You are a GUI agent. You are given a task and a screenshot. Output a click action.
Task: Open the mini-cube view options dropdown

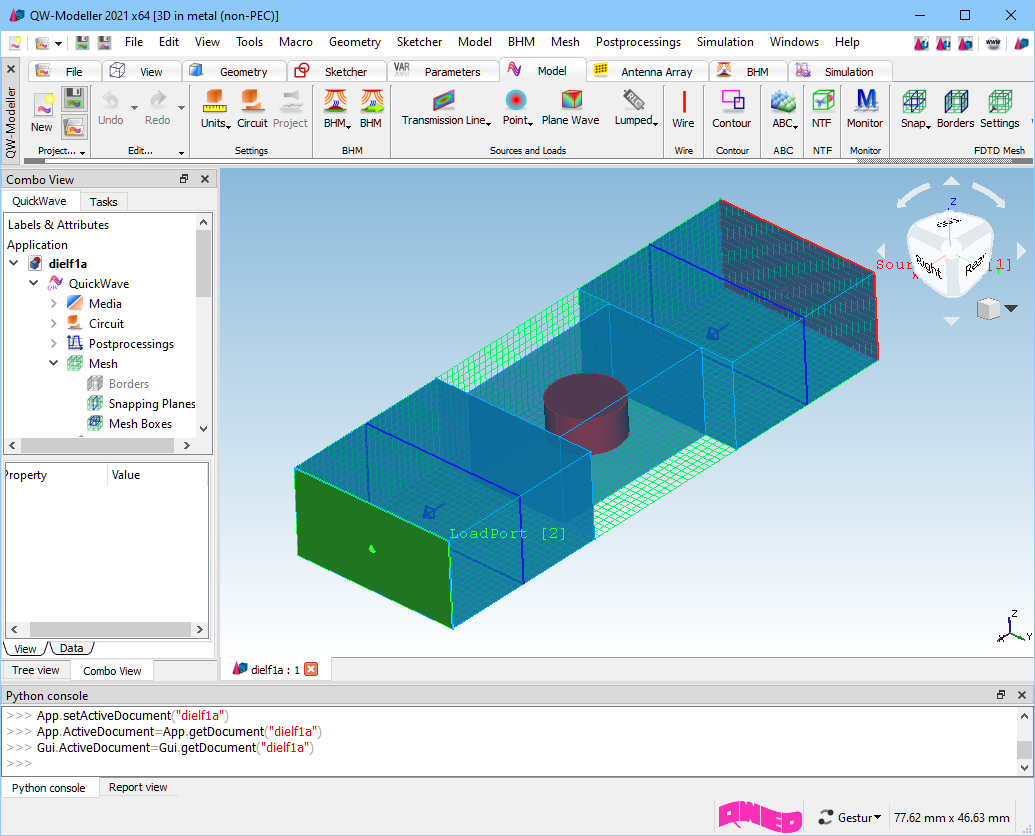[x=1011, y=308]
